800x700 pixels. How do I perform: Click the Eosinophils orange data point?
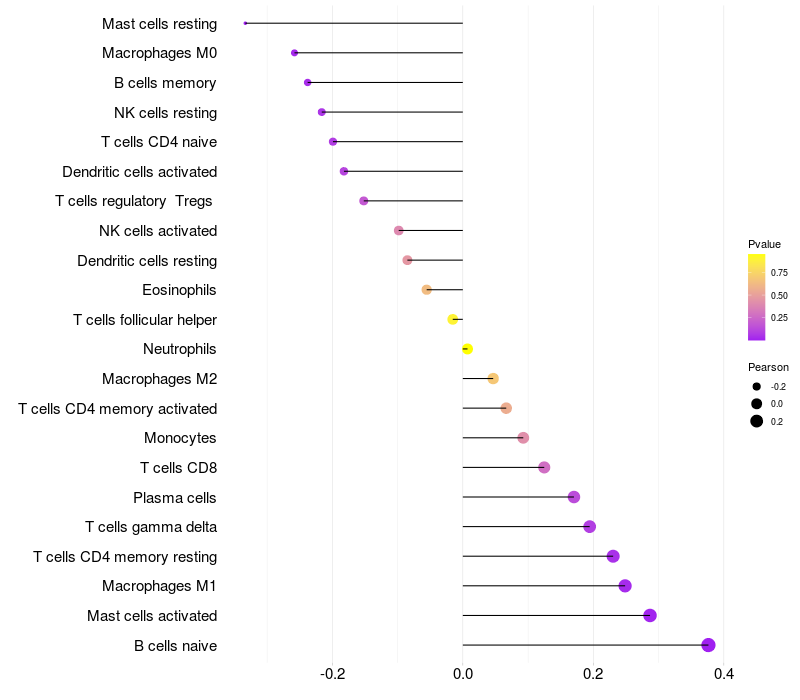tap(427, 290)
